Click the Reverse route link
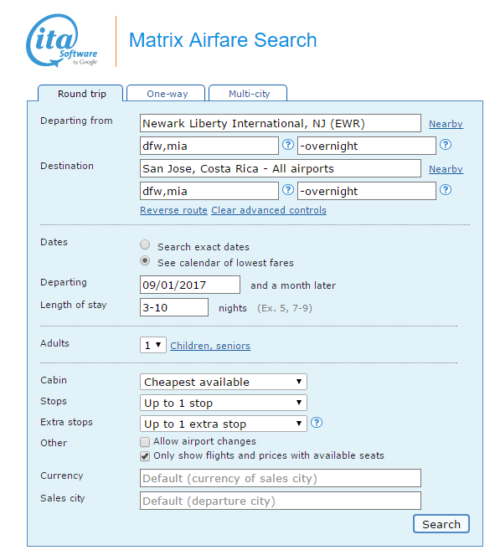495x550 pixels. click(x=174, y=210)
